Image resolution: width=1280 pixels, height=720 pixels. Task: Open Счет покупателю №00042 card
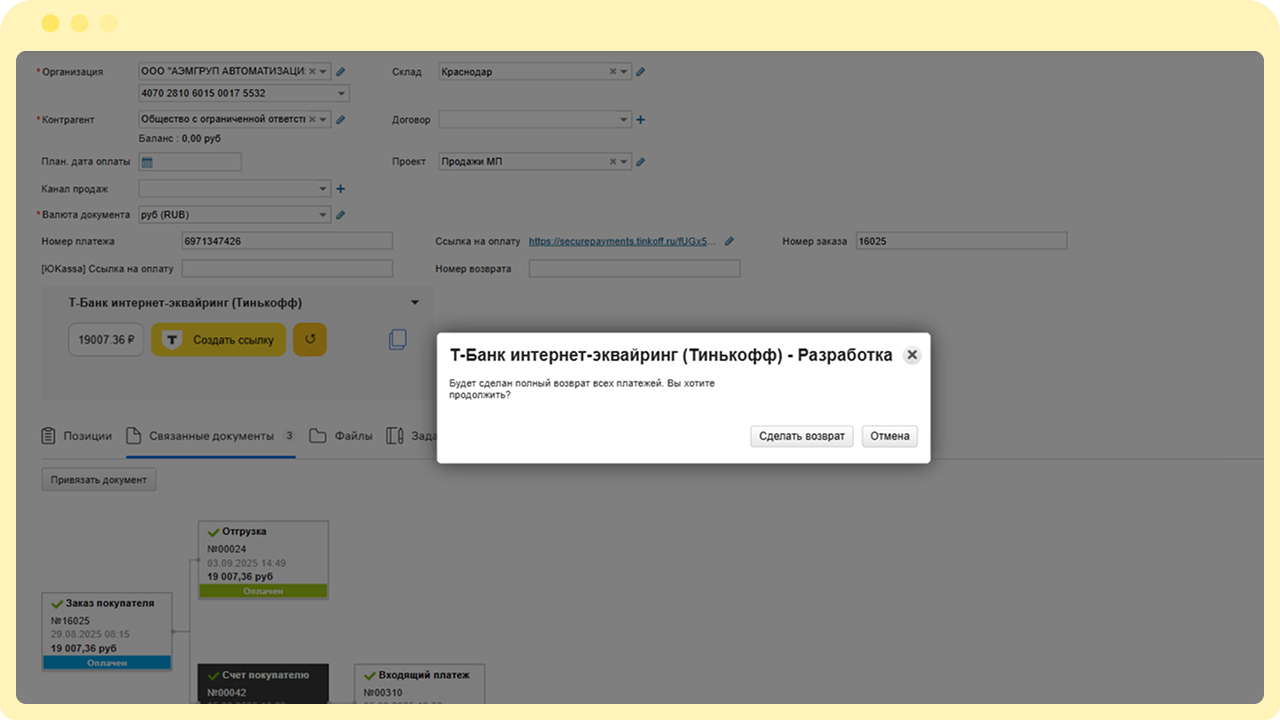coord(263,684)
